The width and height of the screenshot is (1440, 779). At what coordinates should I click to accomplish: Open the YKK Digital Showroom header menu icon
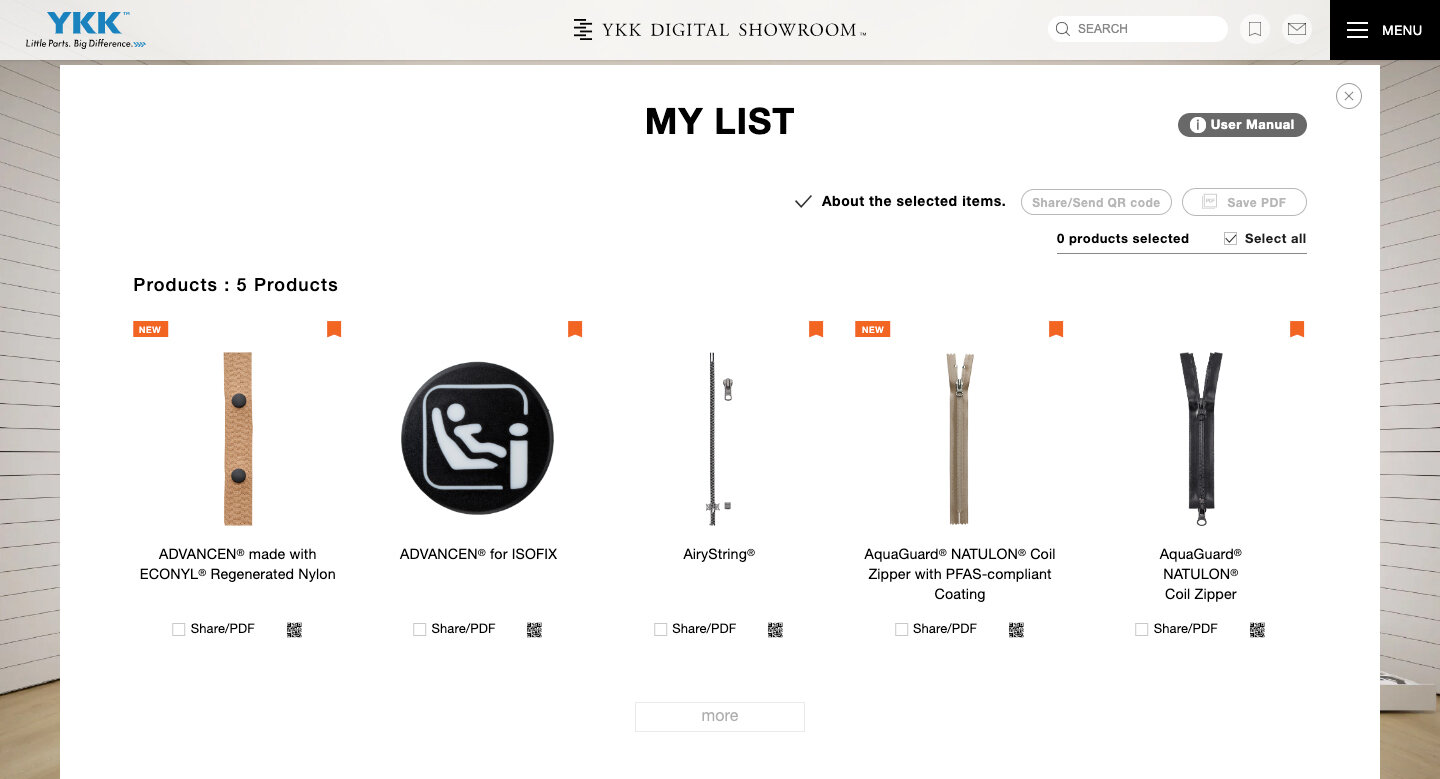point(583,29)
